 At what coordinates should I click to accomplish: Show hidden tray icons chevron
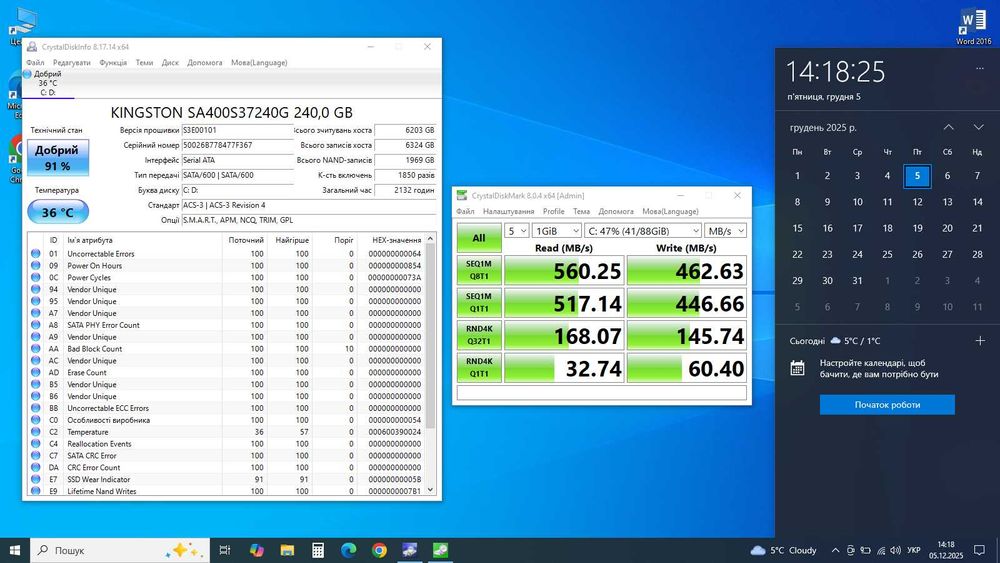click(x=835, y=550)
